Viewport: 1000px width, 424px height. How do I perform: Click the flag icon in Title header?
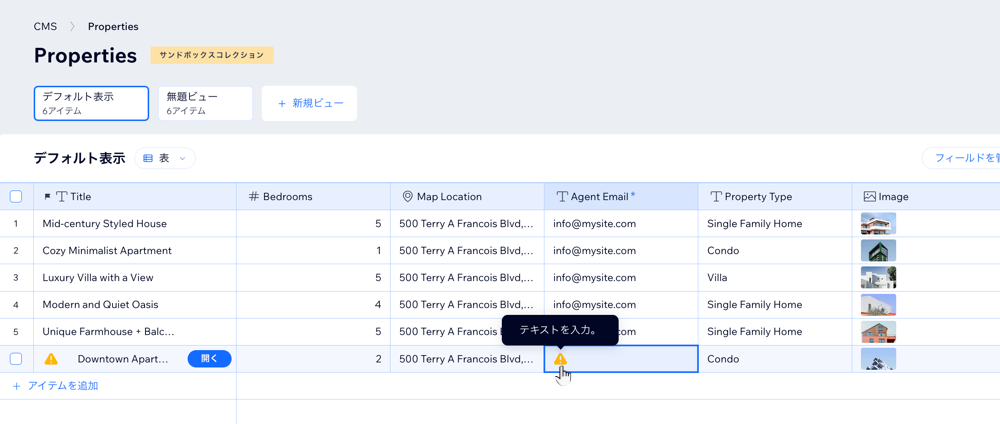[47, 197]
